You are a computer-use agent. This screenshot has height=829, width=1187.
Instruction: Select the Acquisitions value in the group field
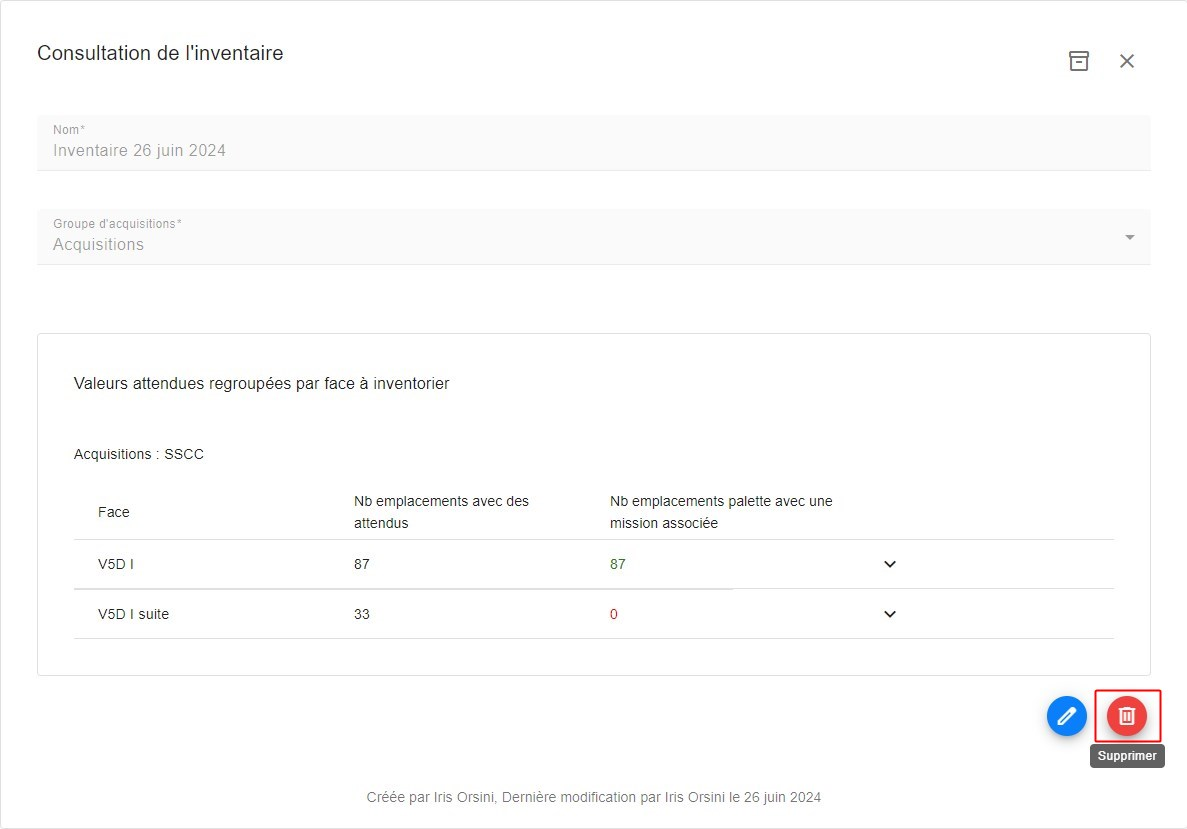click(x=98, y=245)
